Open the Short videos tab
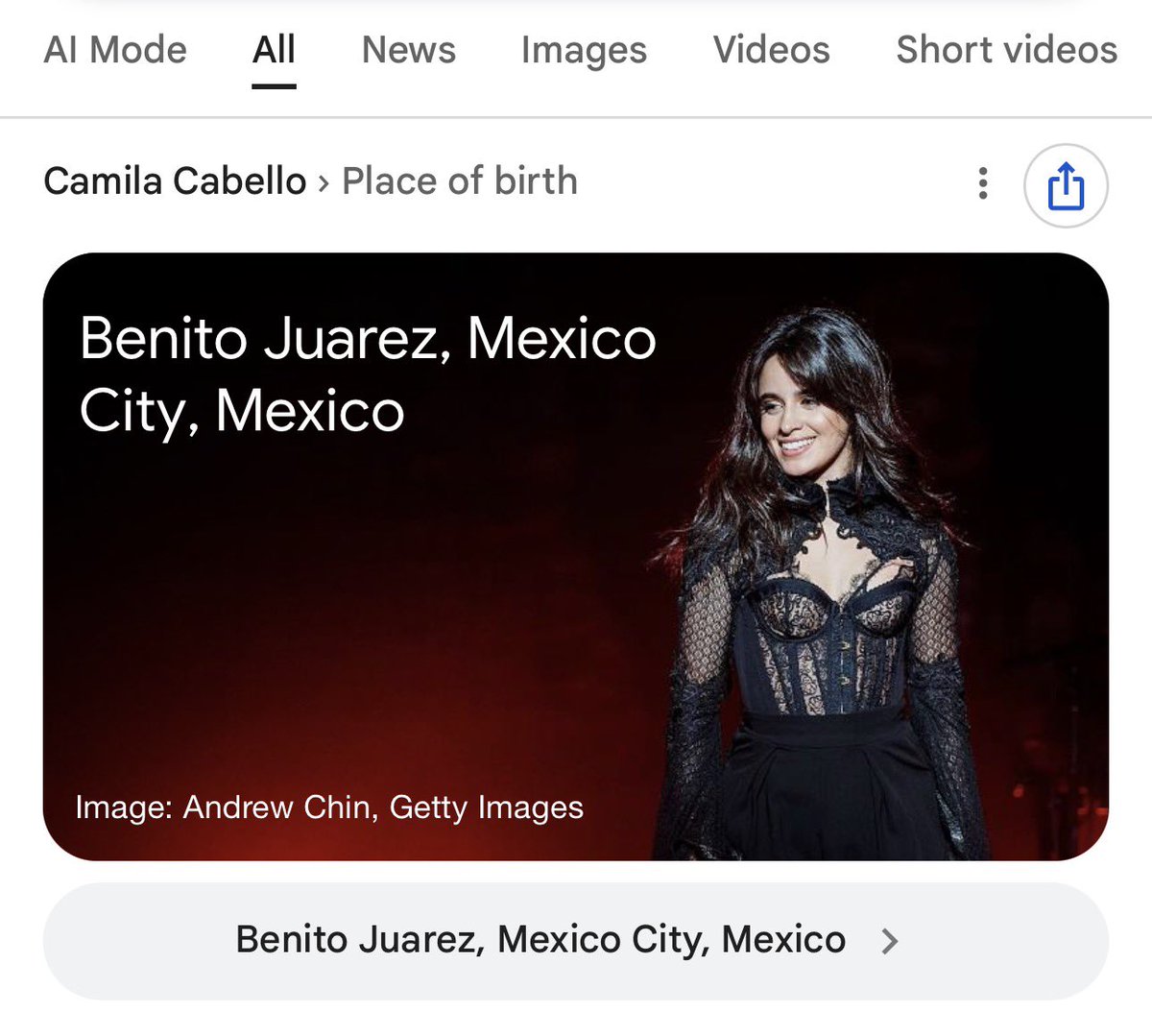 click(1007, 50)
